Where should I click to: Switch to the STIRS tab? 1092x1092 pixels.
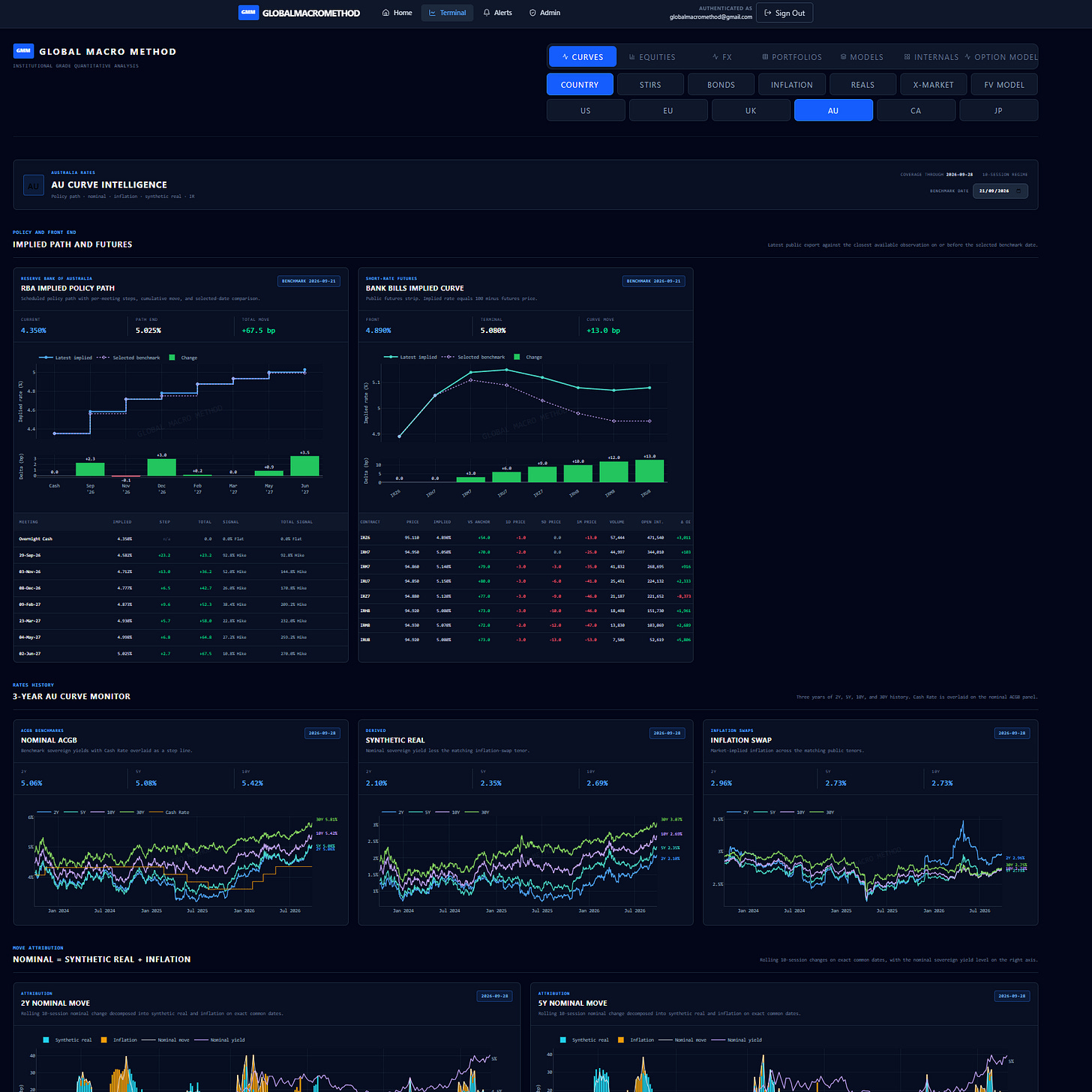[x=650, y=85]
